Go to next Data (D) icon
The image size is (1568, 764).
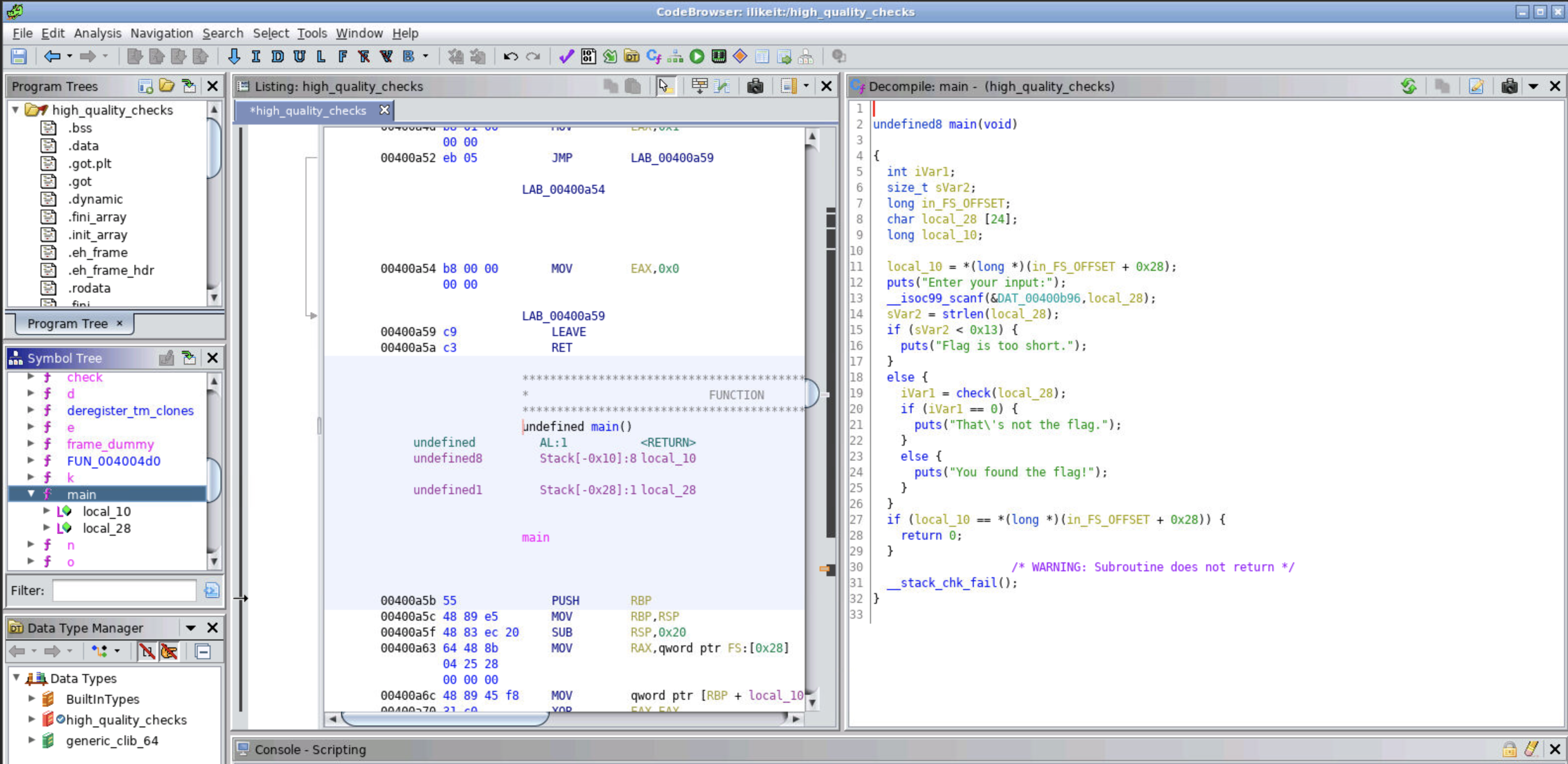pos(278,56)
